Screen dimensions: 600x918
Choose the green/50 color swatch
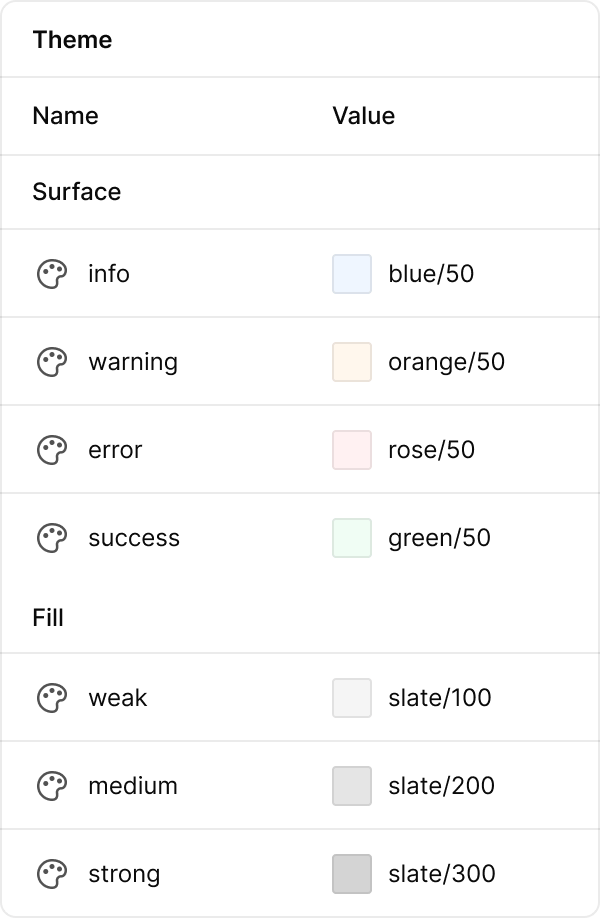point(352,538)
